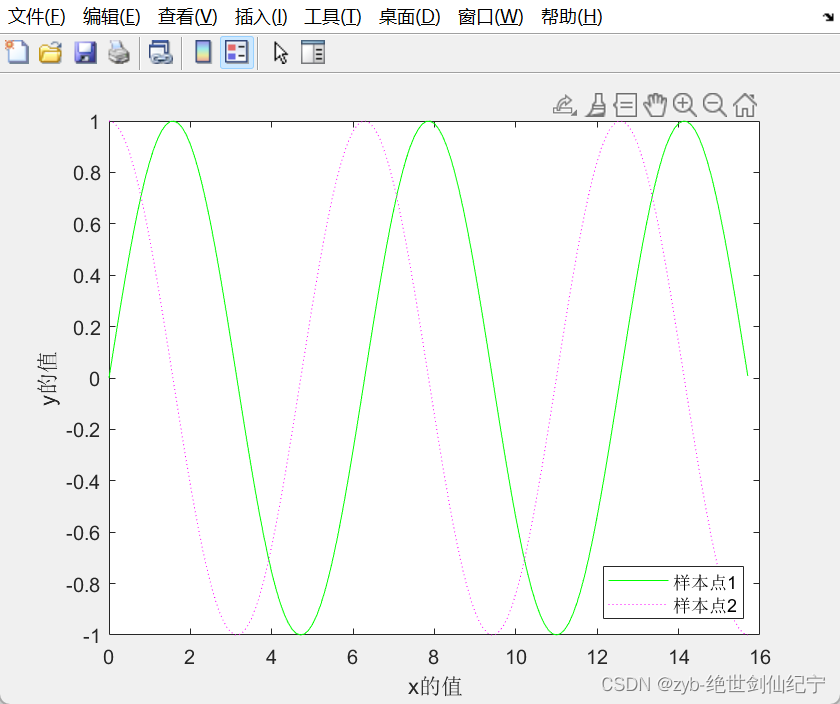Open the 编辑(E) menu
The image size is (840, 704).
tap(111, 17)
